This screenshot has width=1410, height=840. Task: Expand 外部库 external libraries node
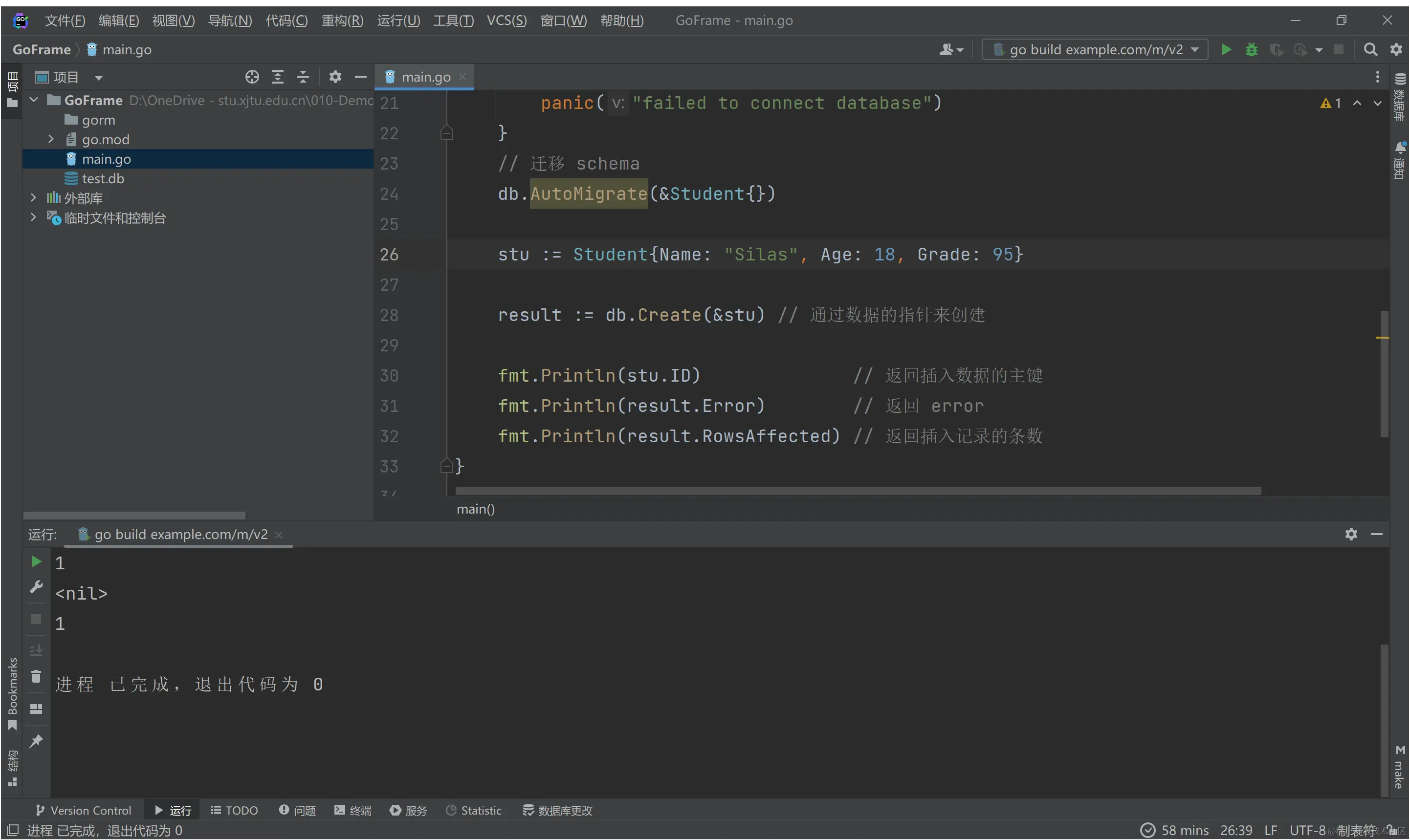(x=33, y=198)
